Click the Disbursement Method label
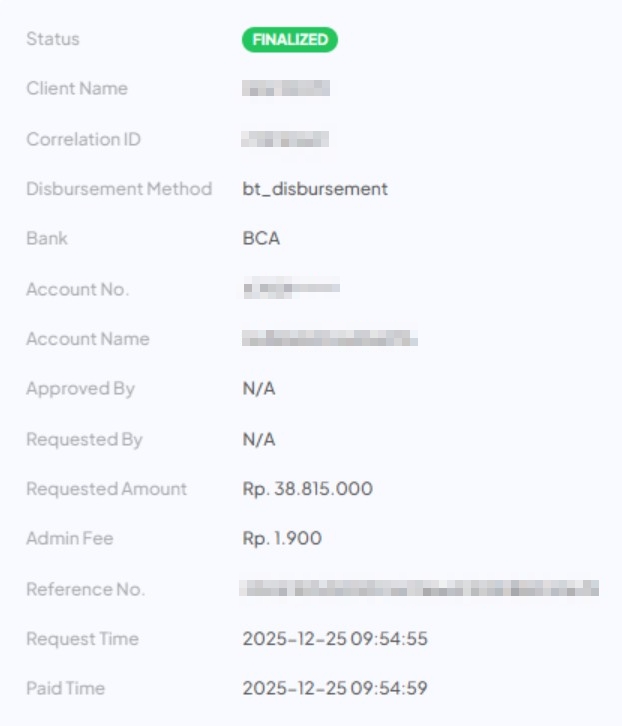Viewport: 622px width, 726px height. click(119, 189)
